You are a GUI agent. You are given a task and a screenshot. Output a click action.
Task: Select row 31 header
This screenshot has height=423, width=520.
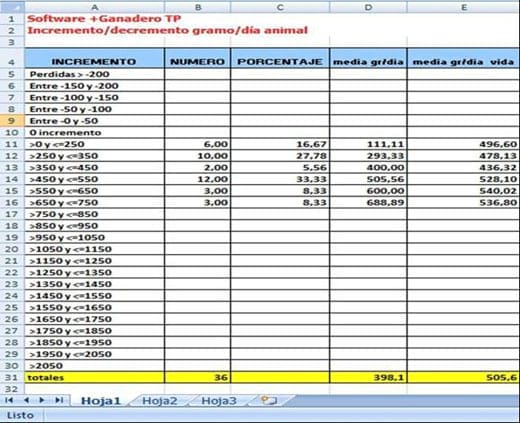[x=12, y=377]
